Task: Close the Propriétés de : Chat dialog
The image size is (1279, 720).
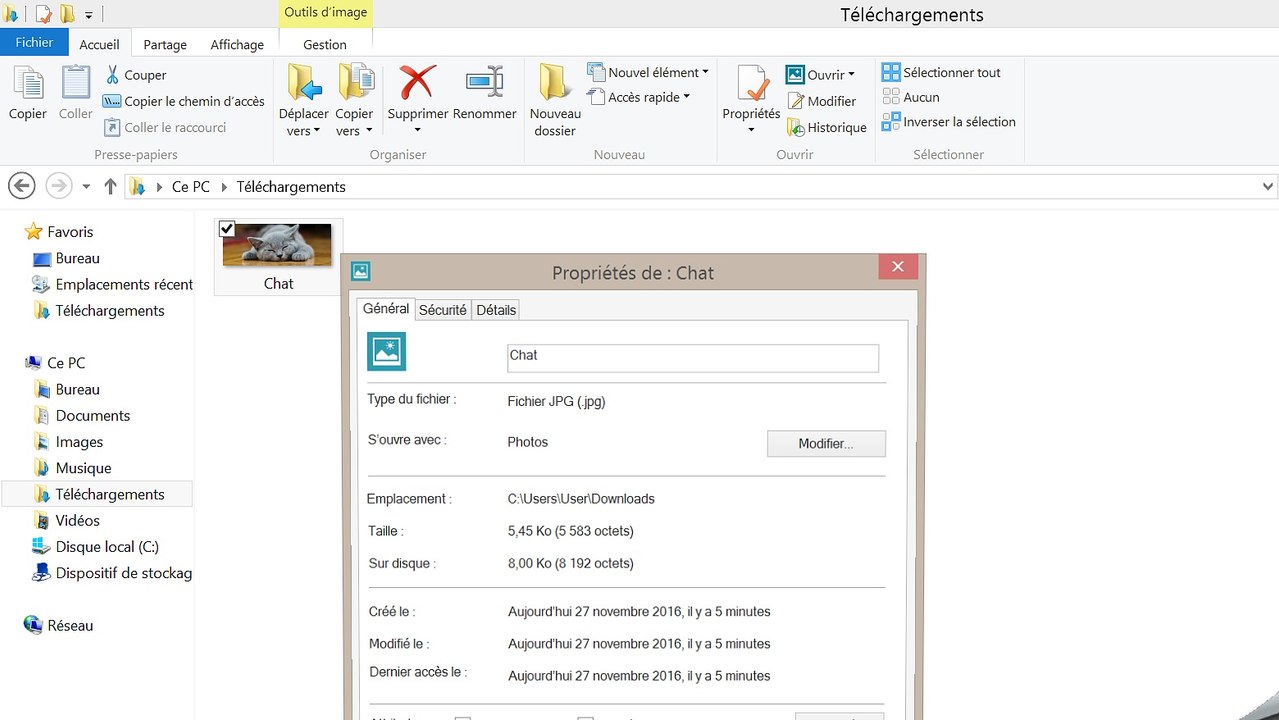Action: click(898, 266)
